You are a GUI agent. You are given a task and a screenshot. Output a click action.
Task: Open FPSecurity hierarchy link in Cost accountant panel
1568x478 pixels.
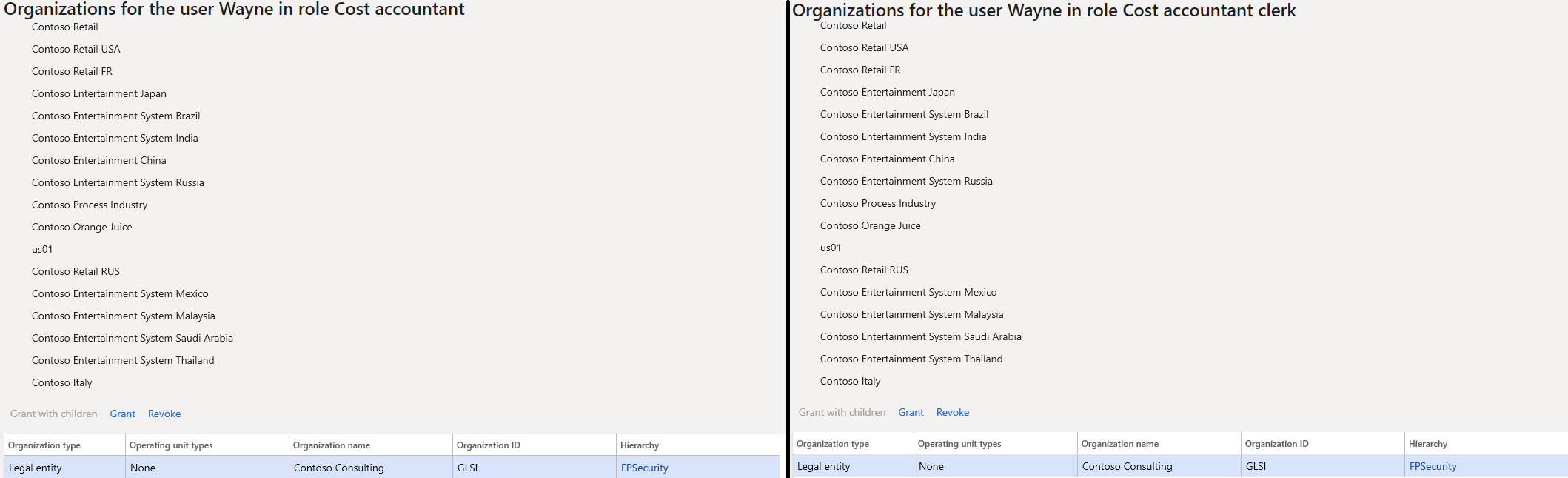coord(644,468)
